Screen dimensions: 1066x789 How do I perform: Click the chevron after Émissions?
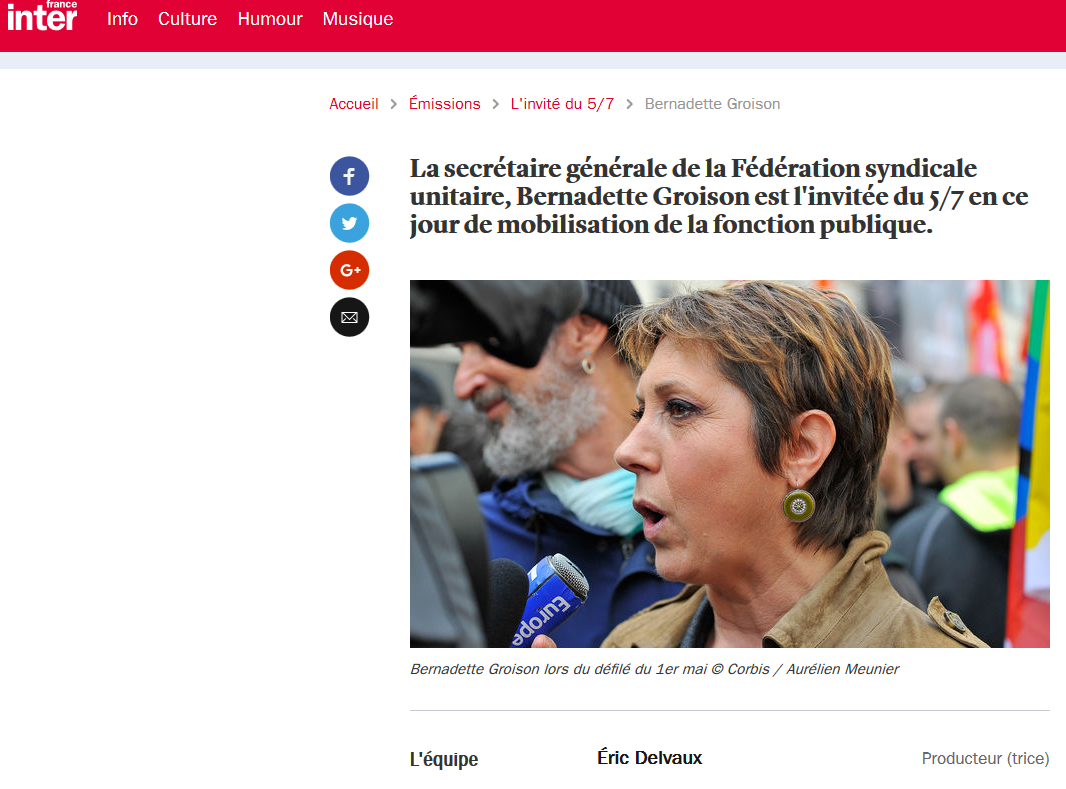(496, 104)
